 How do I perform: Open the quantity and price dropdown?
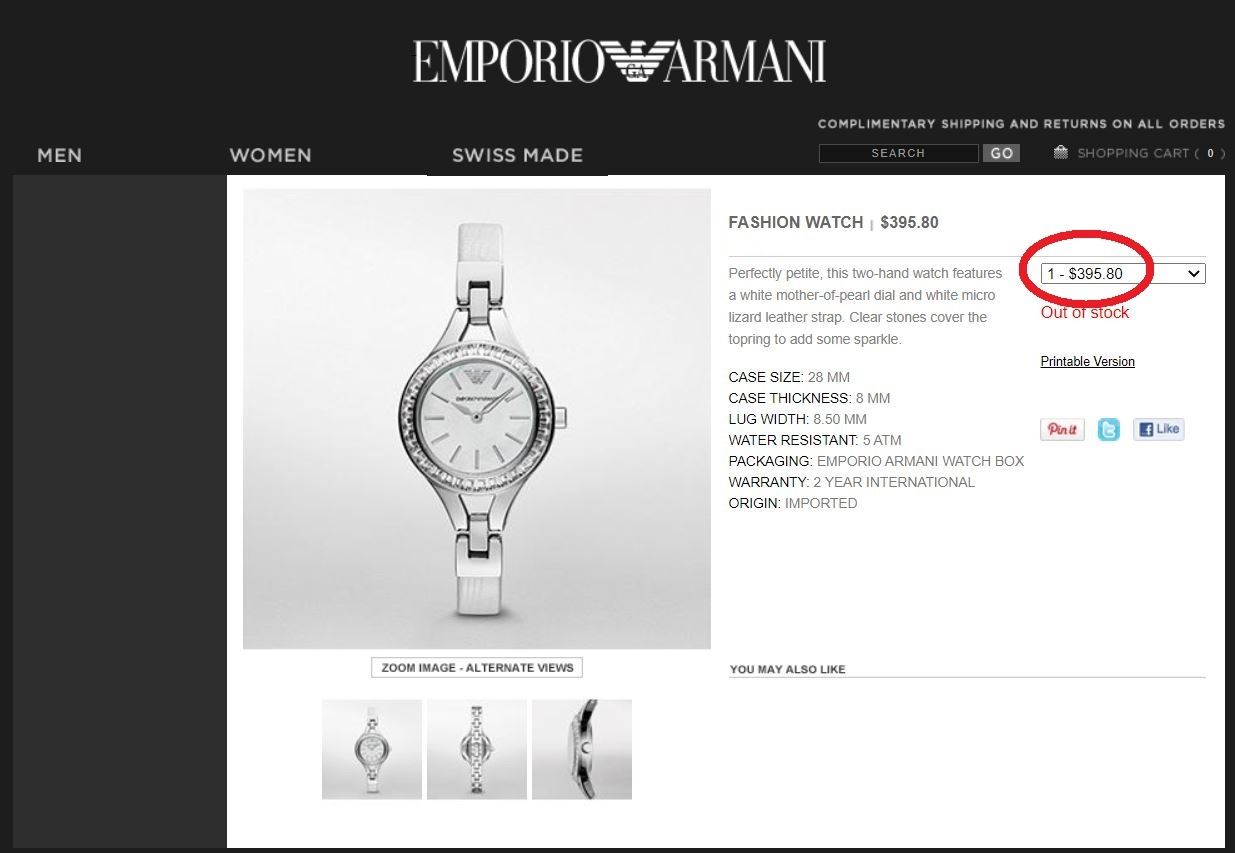pos(1123,273)
